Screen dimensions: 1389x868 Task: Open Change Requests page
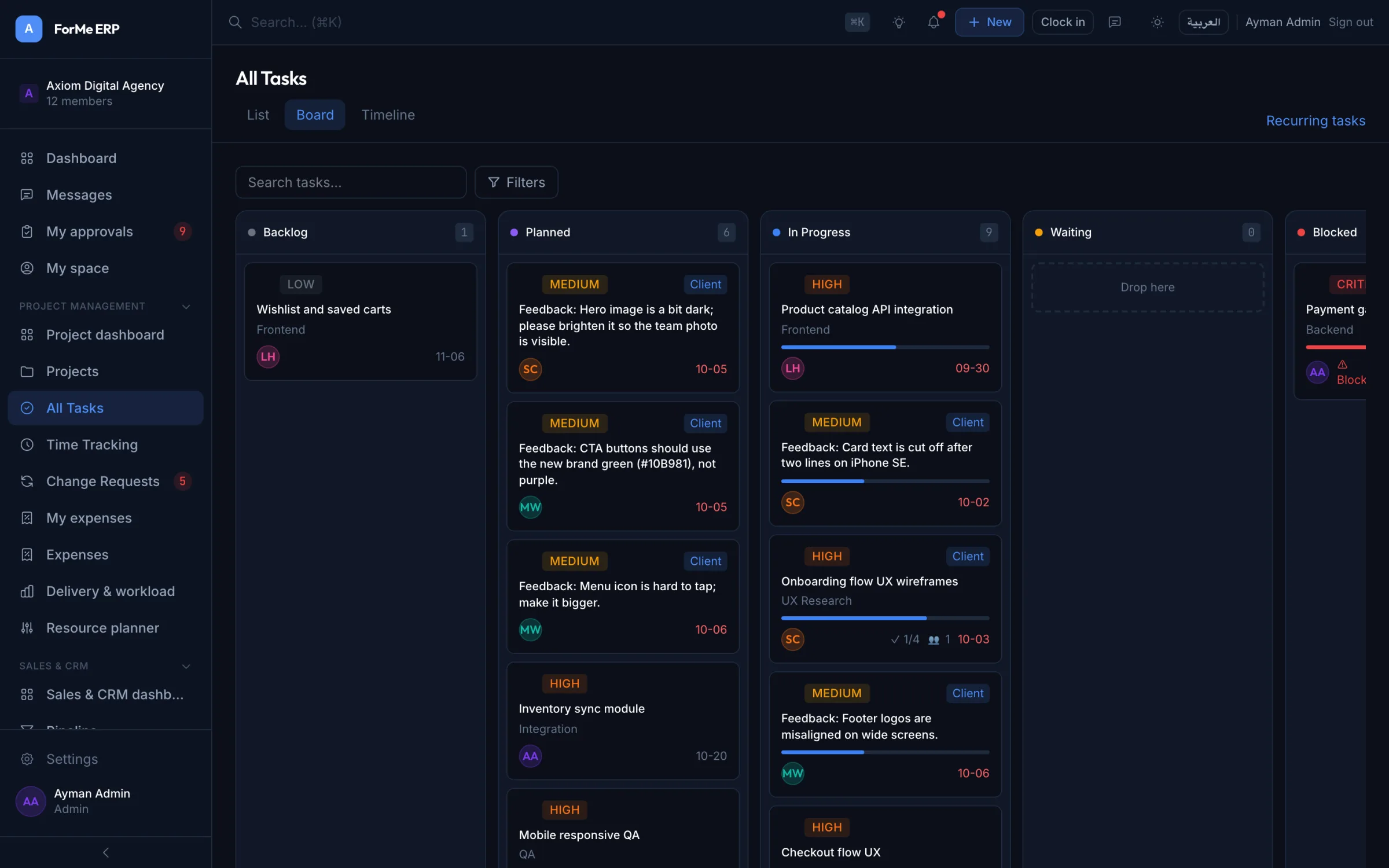(x=105, y=481)
